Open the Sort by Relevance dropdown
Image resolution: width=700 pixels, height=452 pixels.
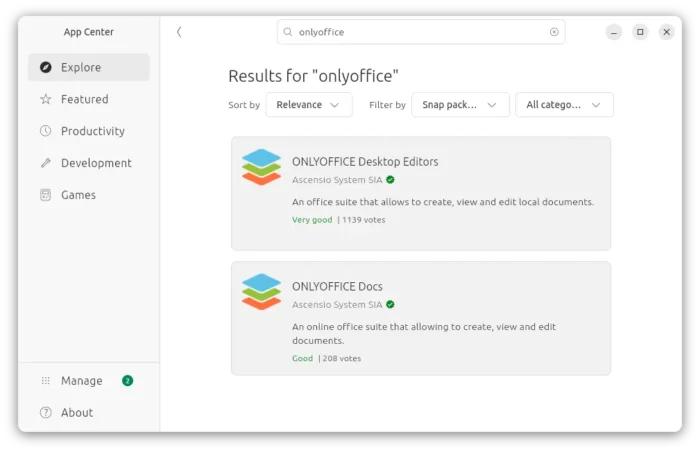pos(309,105)
